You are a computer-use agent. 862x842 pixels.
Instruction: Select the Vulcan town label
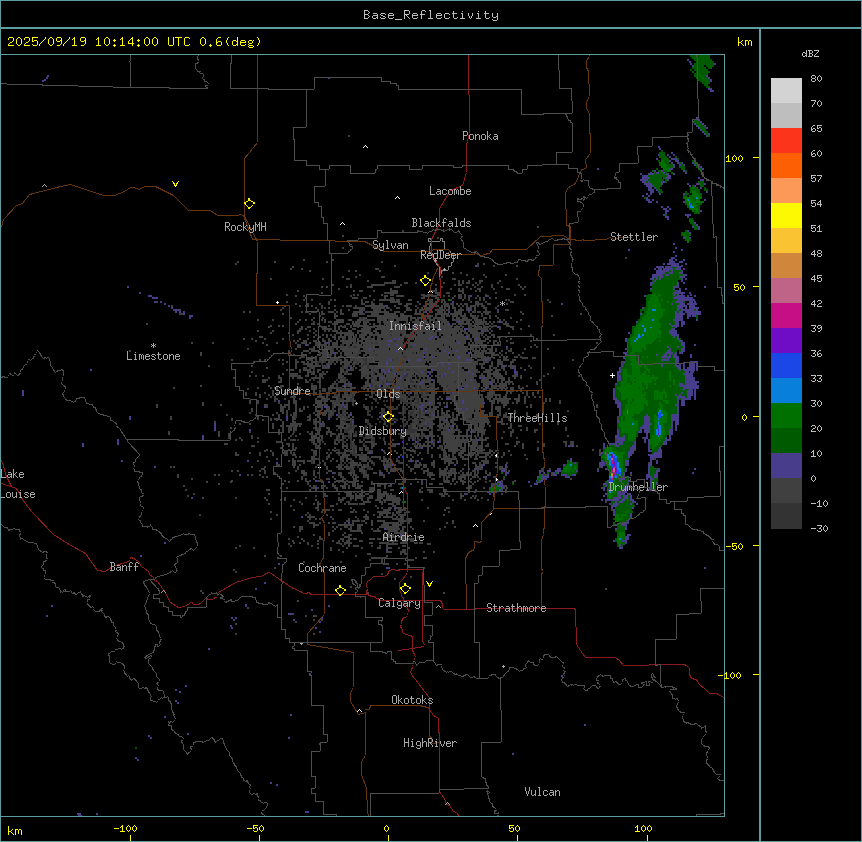[x=542, y=792]
